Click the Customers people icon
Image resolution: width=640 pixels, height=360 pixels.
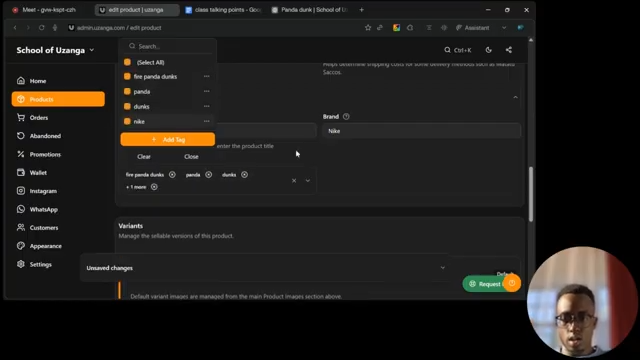click(x=21, y=227)
